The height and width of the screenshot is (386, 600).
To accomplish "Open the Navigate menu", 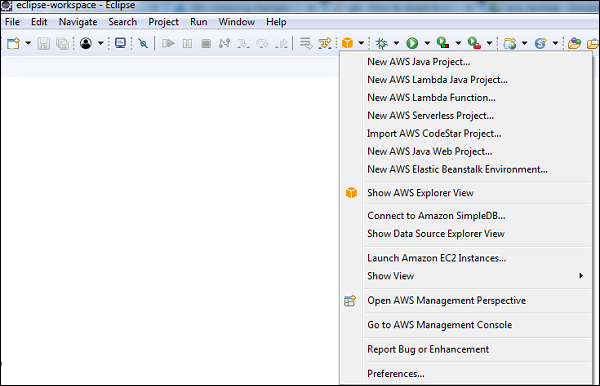I will tap(78, 22).
